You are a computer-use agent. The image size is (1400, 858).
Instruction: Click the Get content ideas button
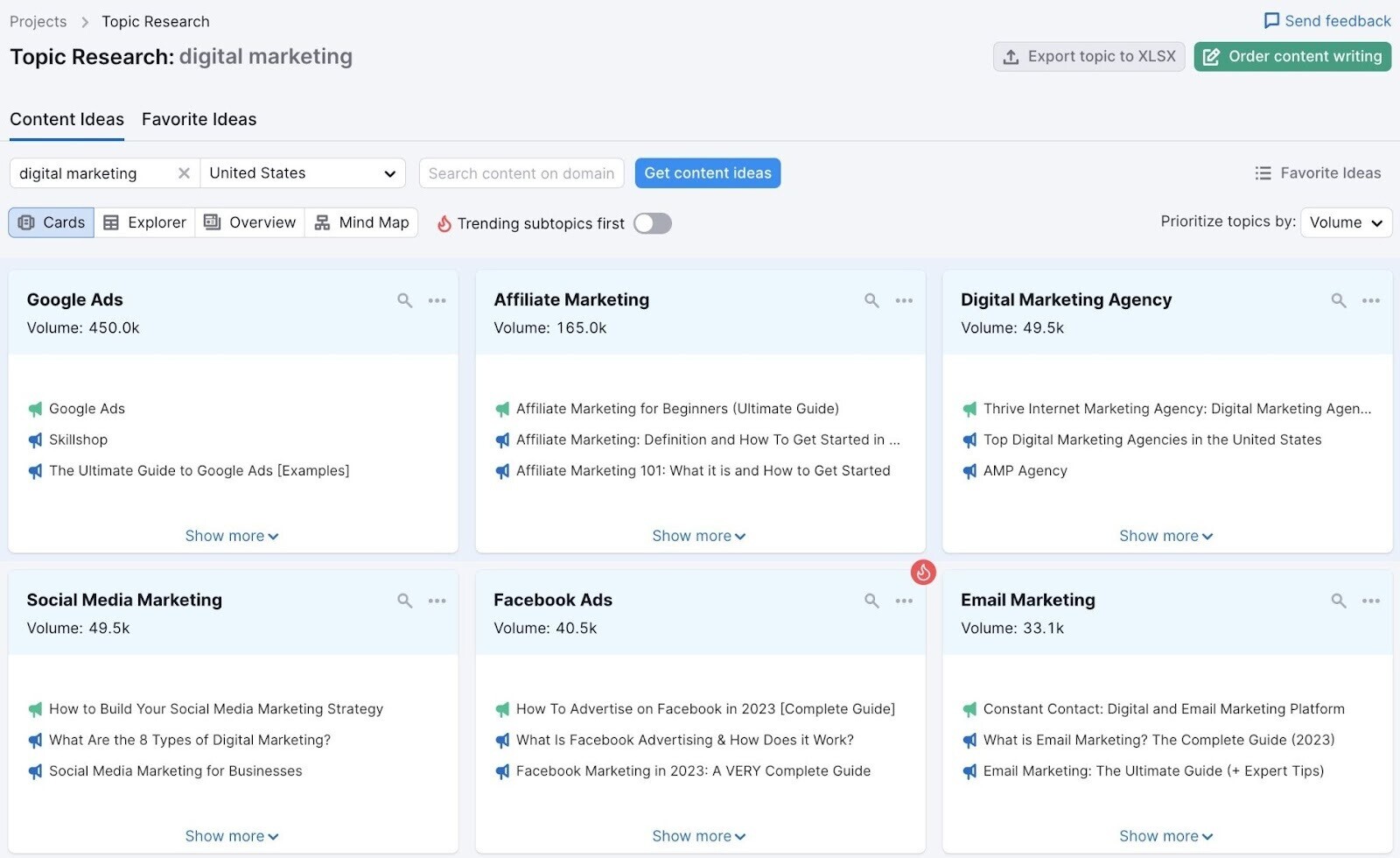coord(707,172)
